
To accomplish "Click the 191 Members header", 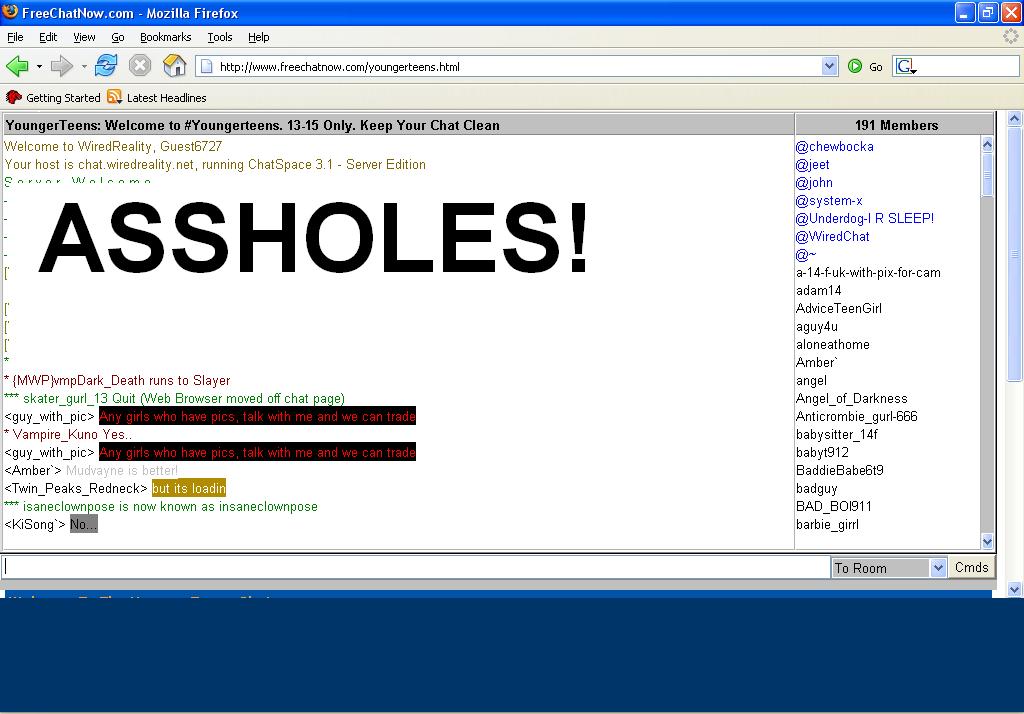I will [896, 125].
